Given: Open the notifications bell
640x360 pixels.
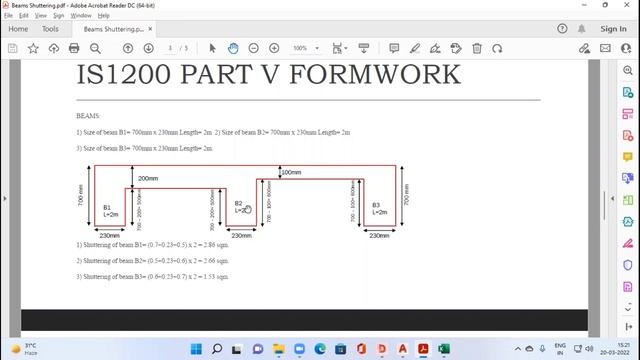Looking at the screenshot, I should [x=582, y=29].
